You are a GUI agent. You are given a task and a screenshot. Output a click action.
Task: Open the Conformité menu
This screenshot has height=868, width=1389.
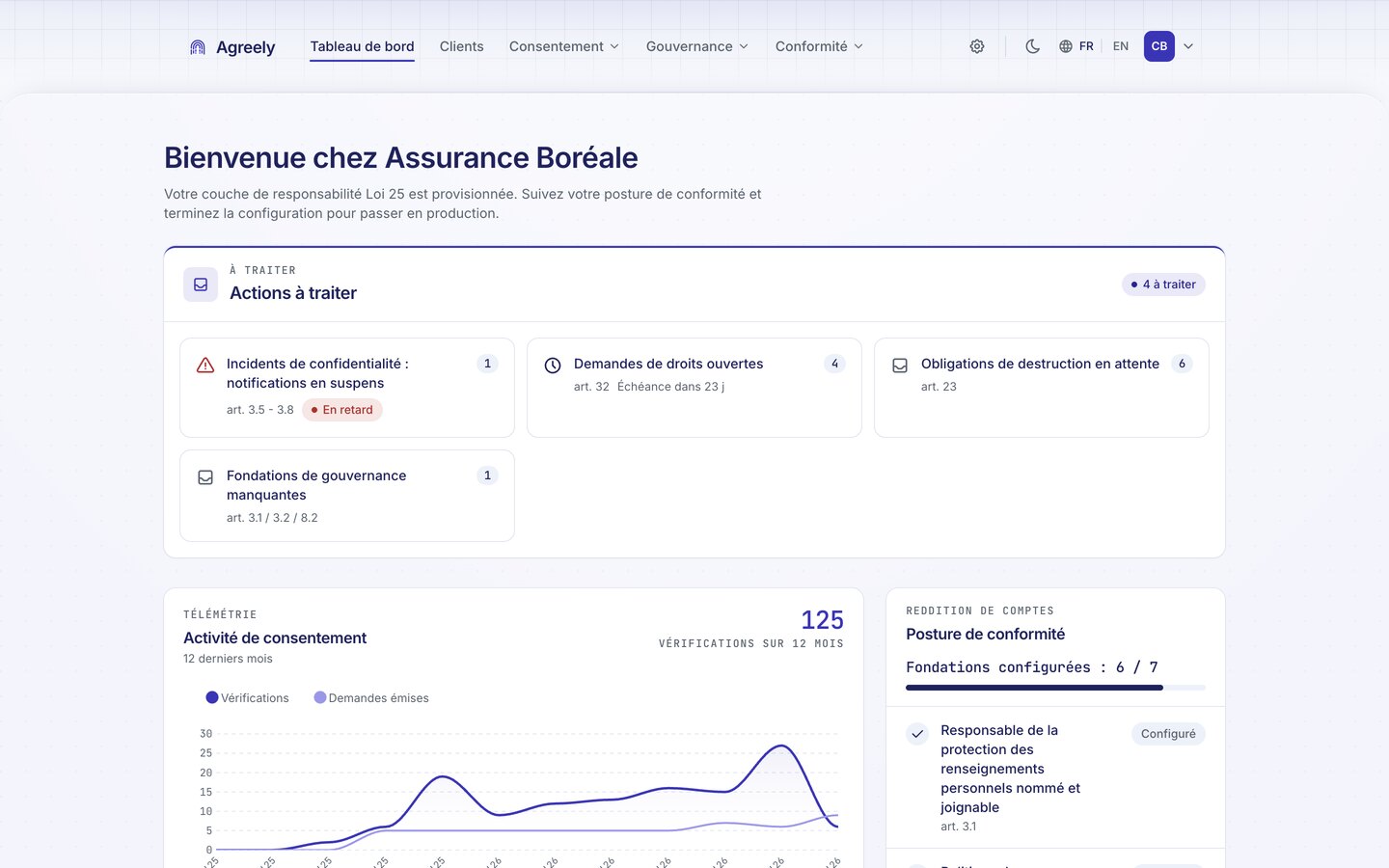coord(819,46)
